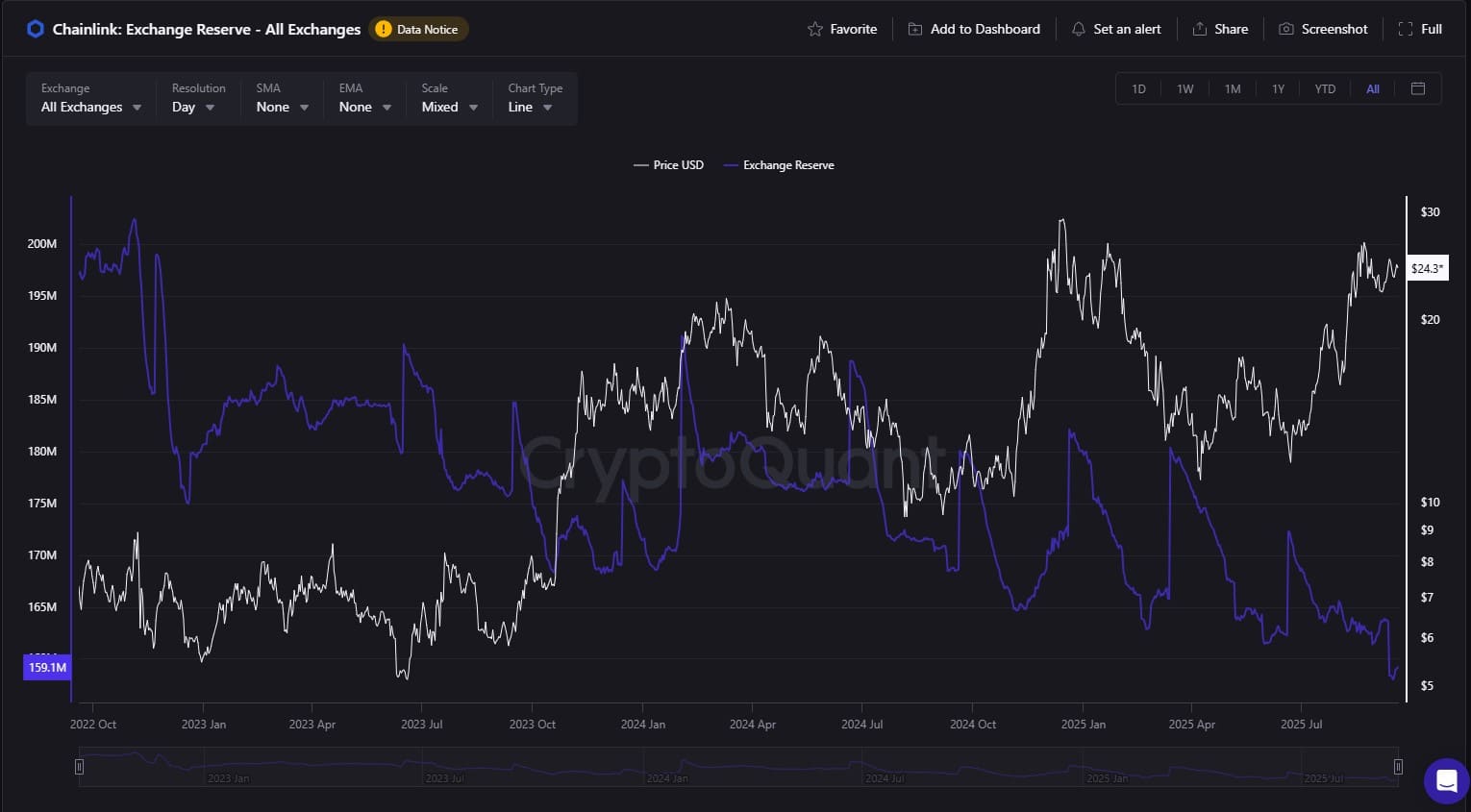Select the 1Y time range
1471x812 pixels.
pos(1279,88)
